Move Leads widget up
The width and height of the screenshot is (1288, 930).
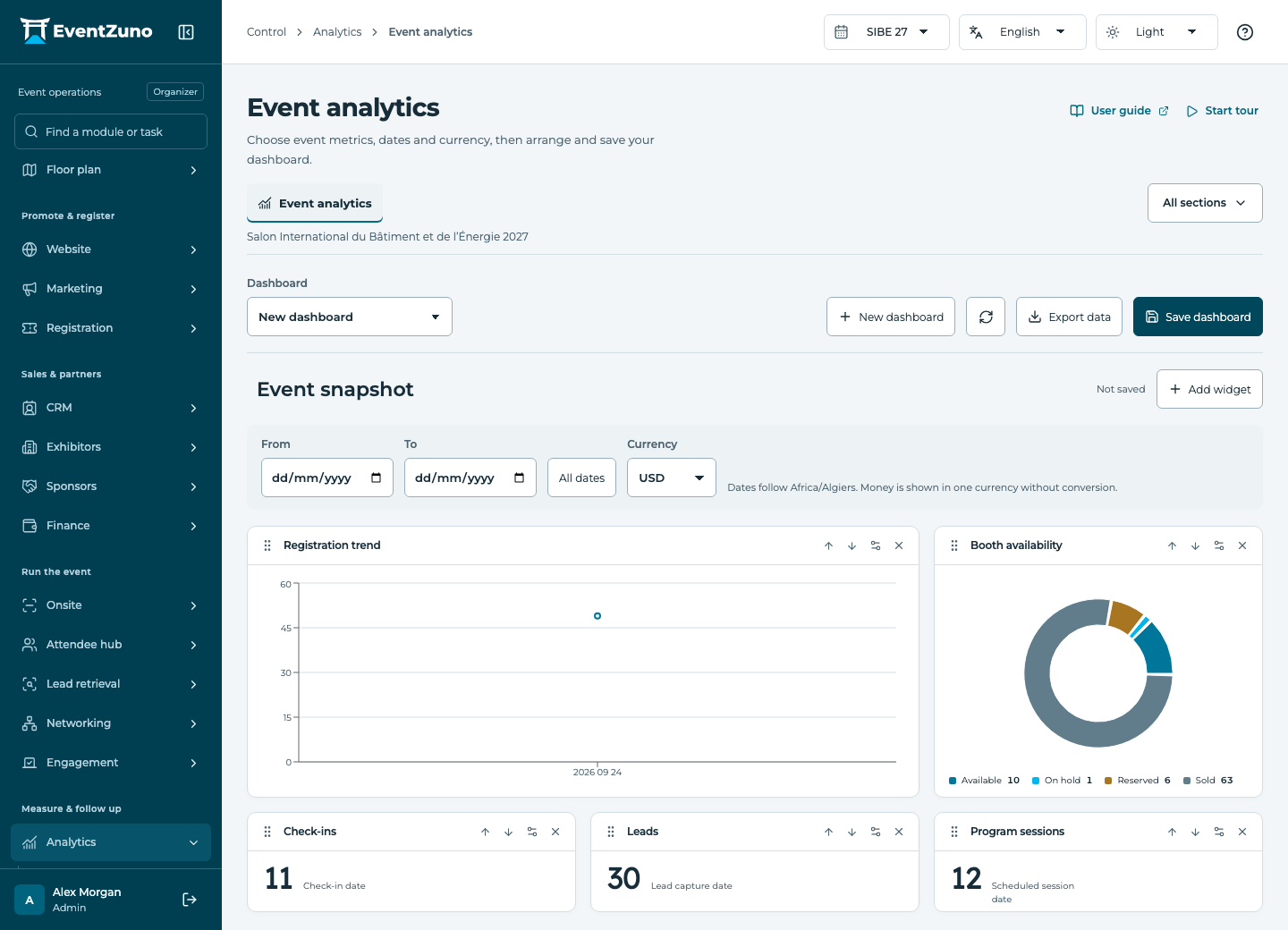pos(829,832)
